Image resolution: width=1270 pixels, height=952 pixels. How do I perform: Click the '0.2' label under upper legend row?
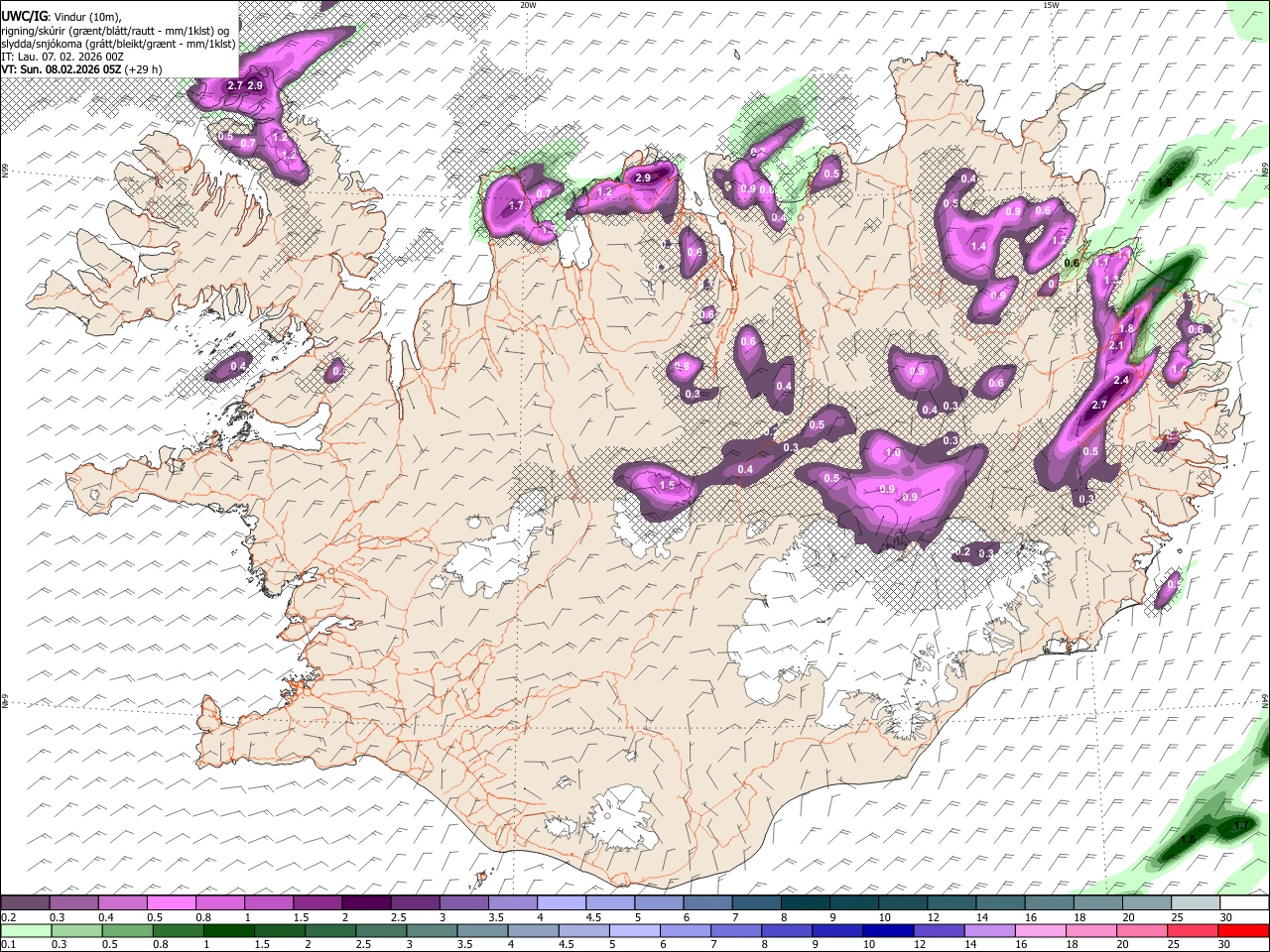click(8, 917)
